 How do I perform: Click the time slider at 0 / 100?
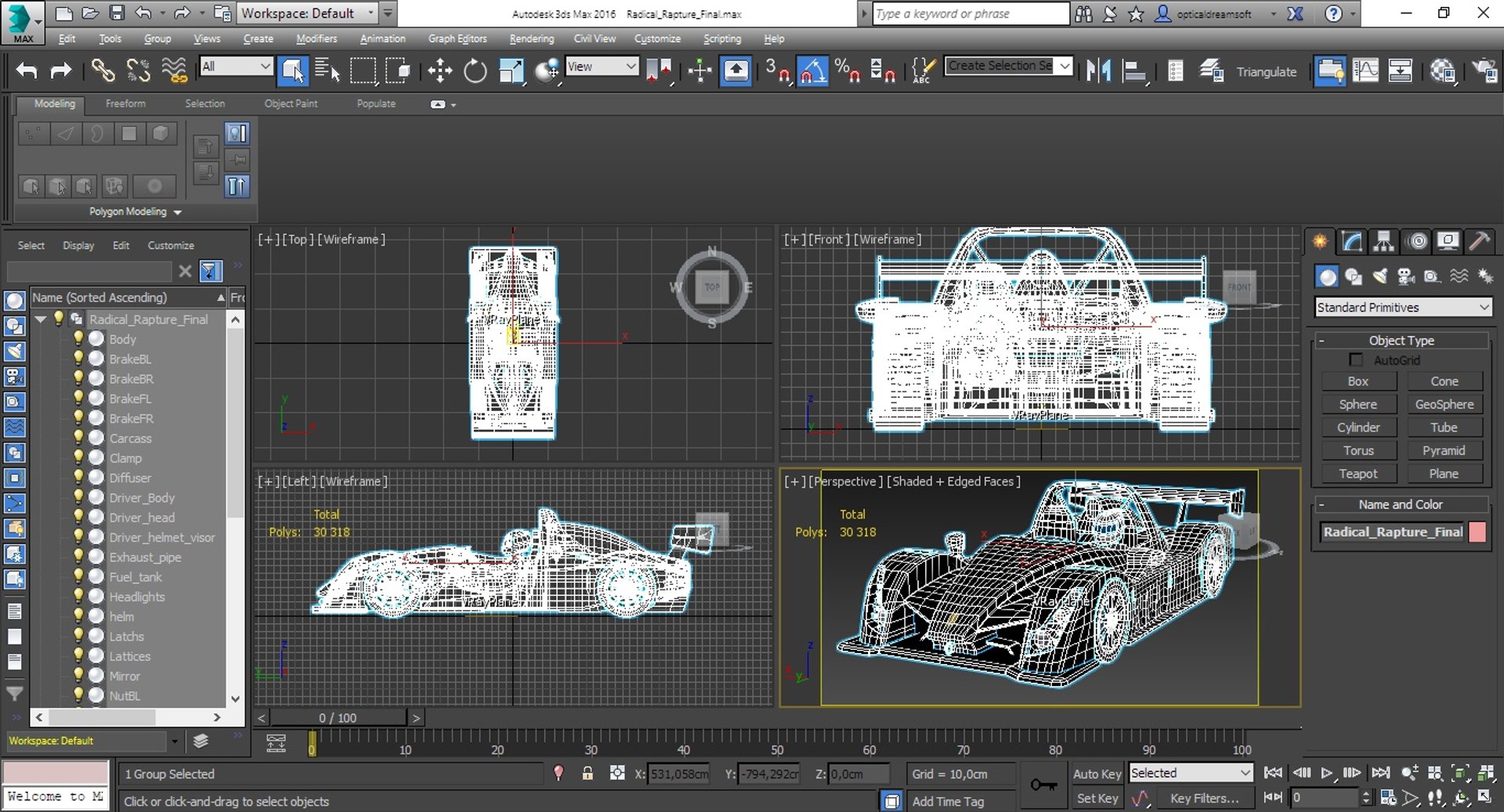(x=338, y=717)
